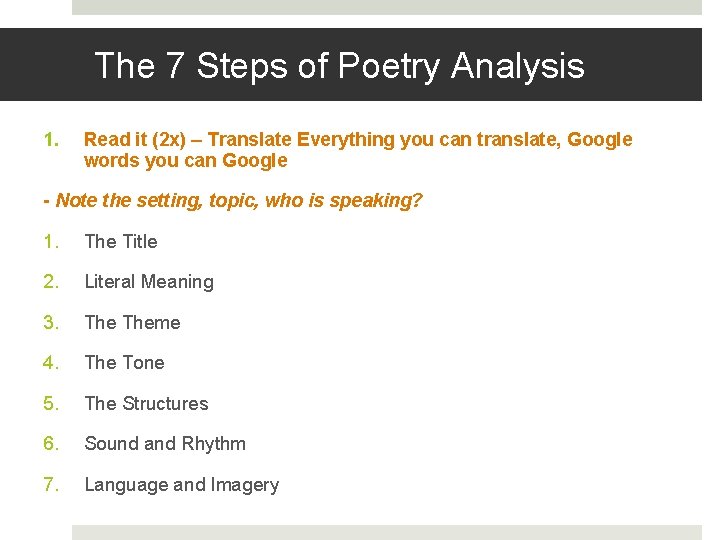Click the number 7 beside "Language and Imagery"
Screen dimensions: 720x540
tap(51, 485)
